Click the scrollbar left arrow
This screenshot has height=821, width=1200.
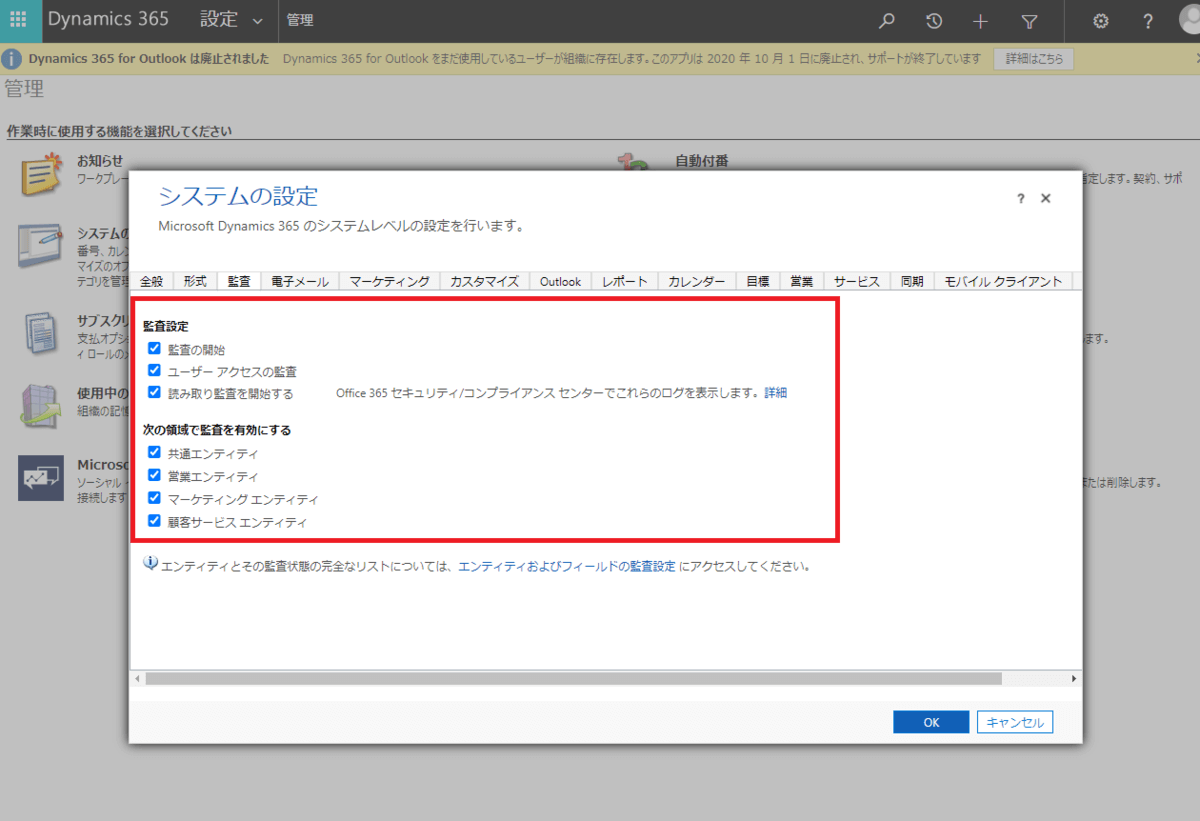click(137, 678)
